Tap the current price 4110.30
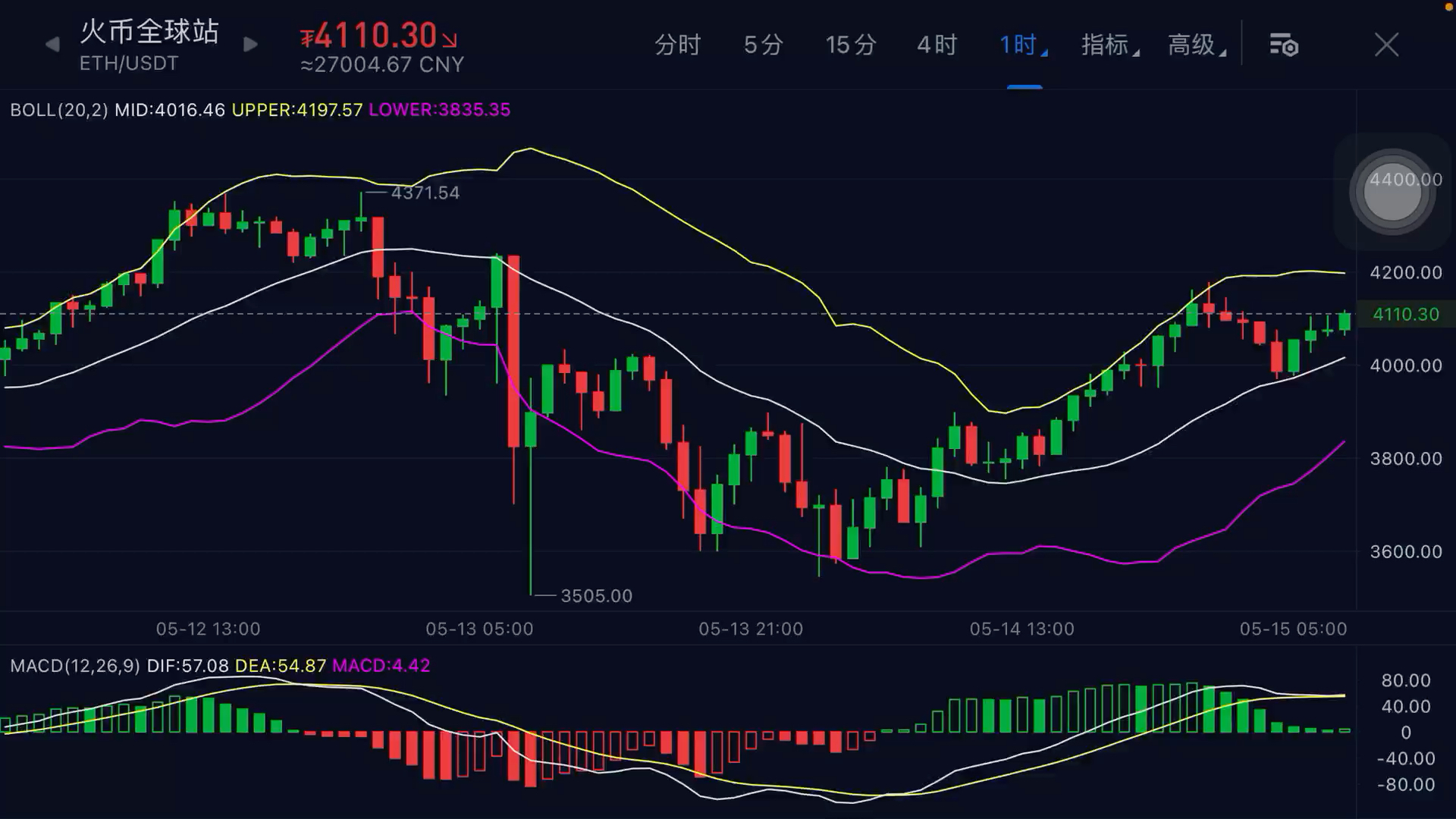 pyautogui.click(x=379, y=36)
